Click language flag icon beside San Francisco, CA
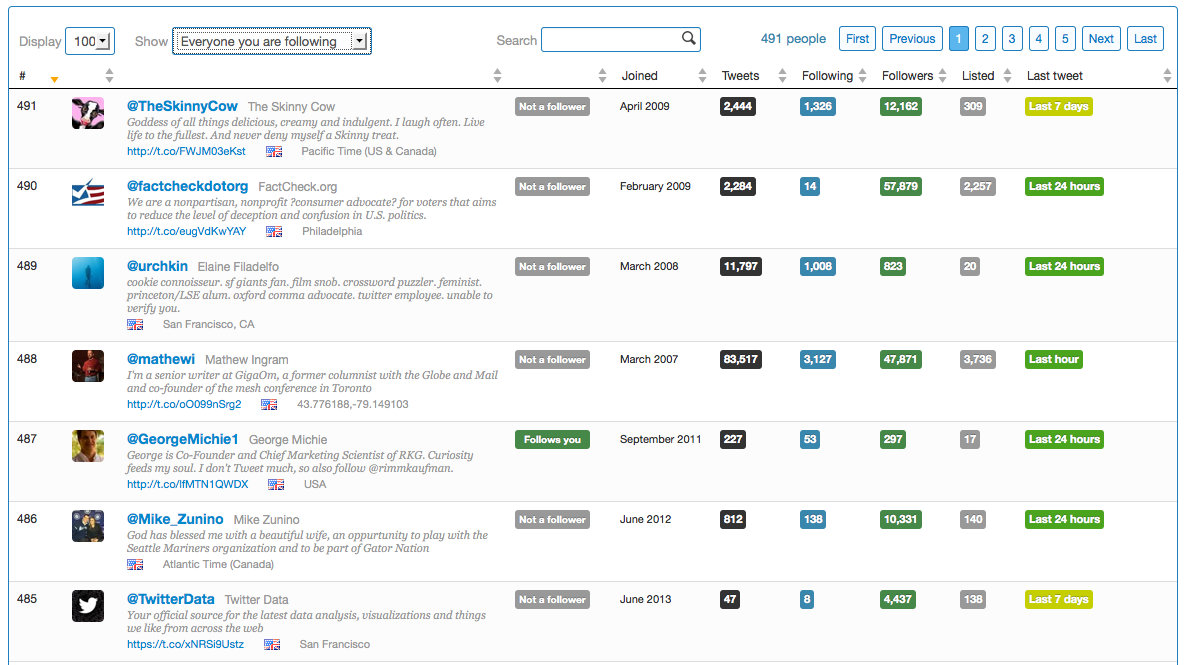Image resolution: width=1185 pixels, height=665 pixels. click(135, 325)
